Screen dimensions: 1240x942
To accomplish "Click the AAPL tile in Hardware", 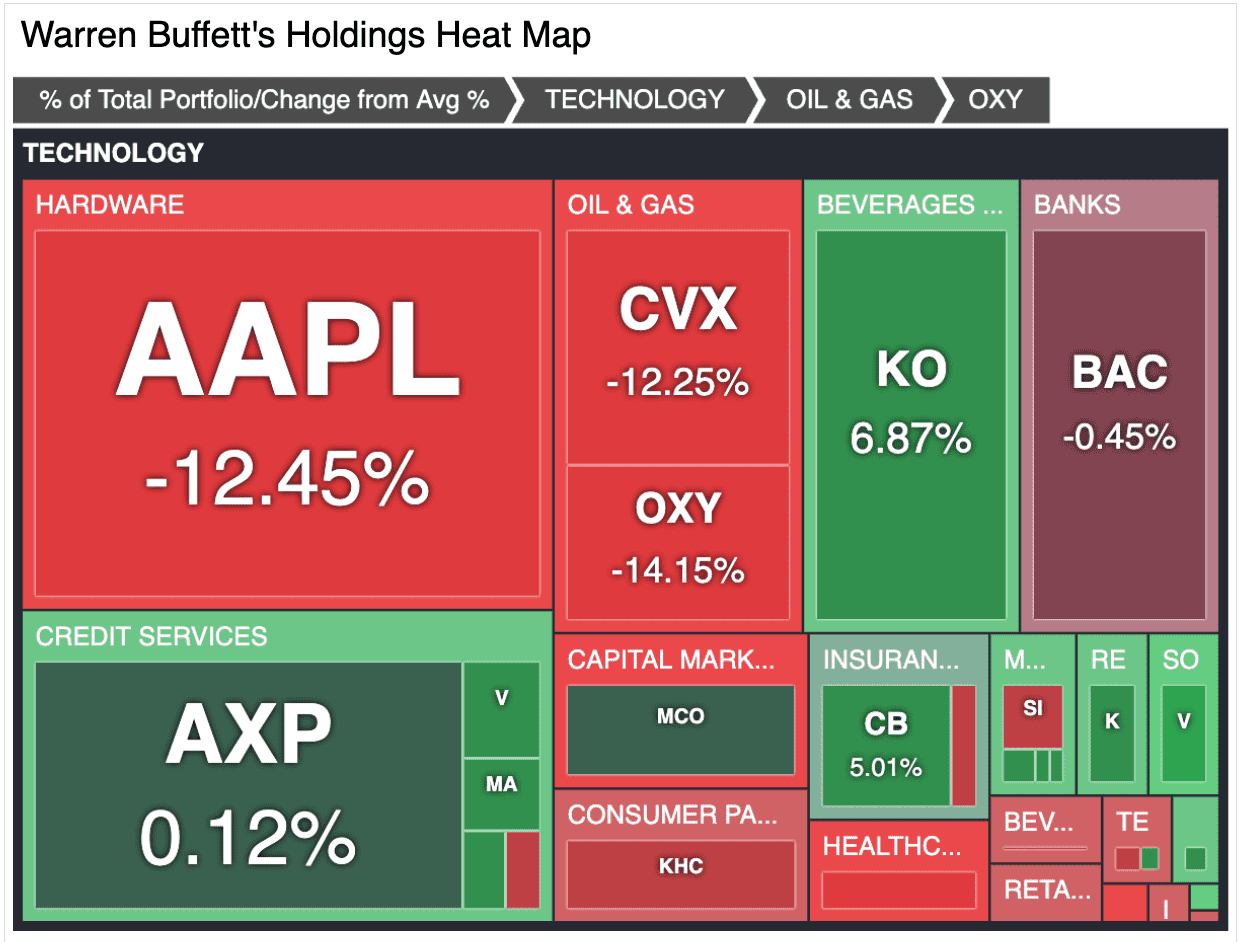I will (287, 413).
